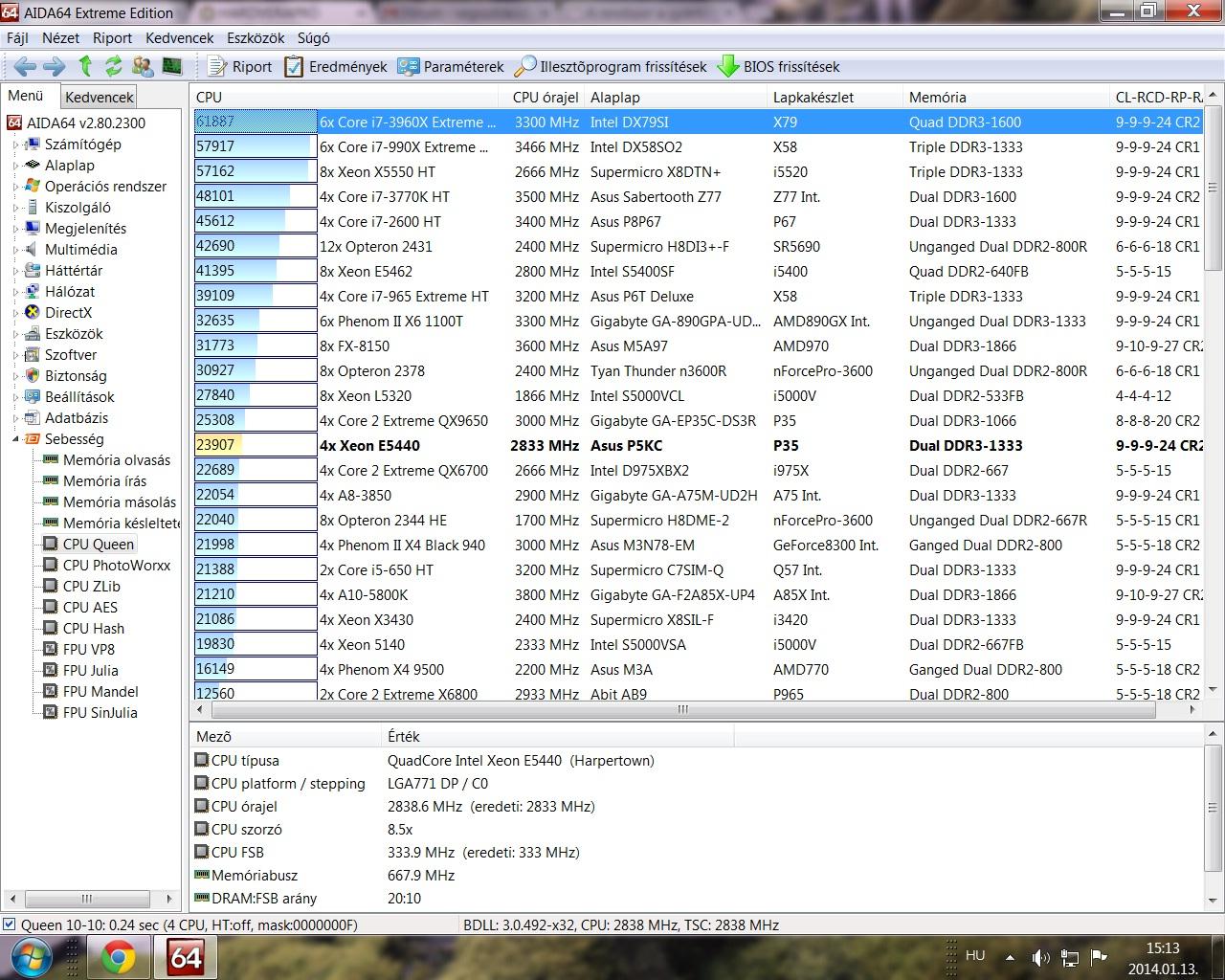Open the Riport menu in menu bar
Viewport: 1225px width, 980px height.
click(112, 38)
